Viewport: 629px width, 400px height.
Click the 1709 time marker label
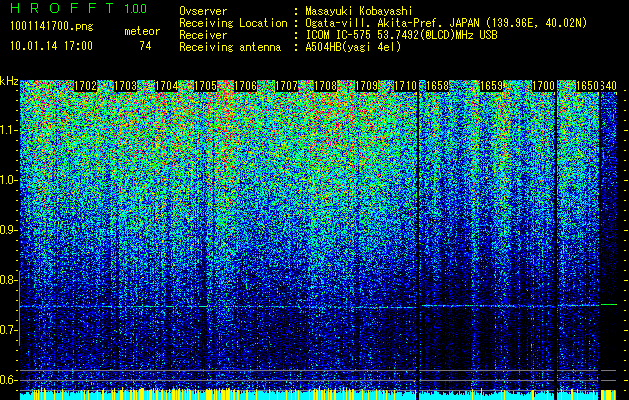[x=366, y=86]
